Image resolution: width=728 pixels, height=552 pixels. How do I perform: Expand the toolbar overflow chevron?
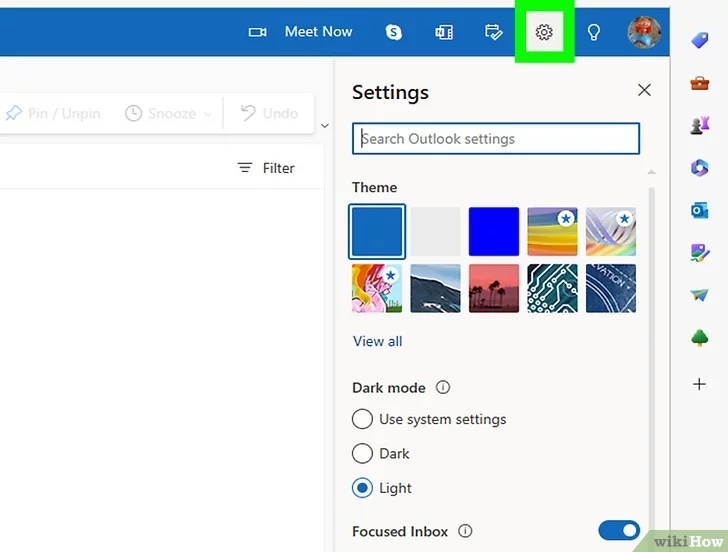pyautogui.click(x=325, y=125)
